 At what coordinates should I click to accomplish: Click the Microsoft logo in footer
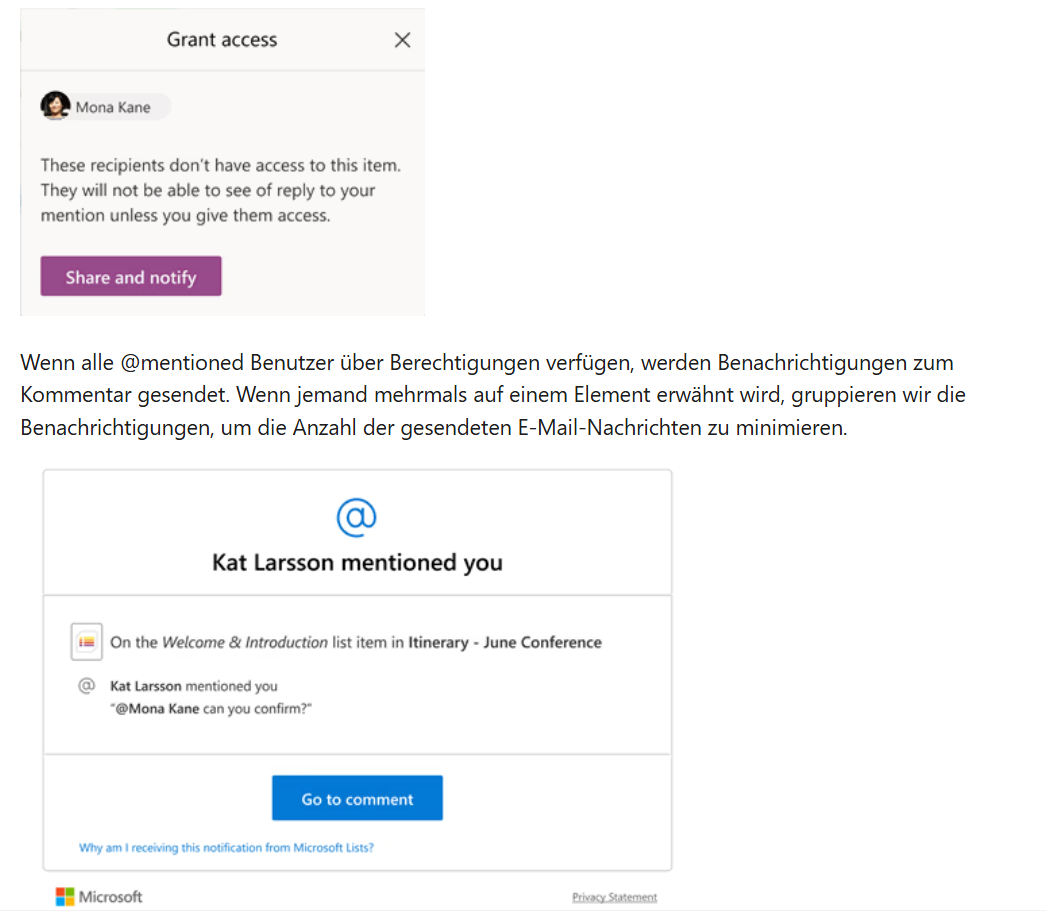click(99, 896)
